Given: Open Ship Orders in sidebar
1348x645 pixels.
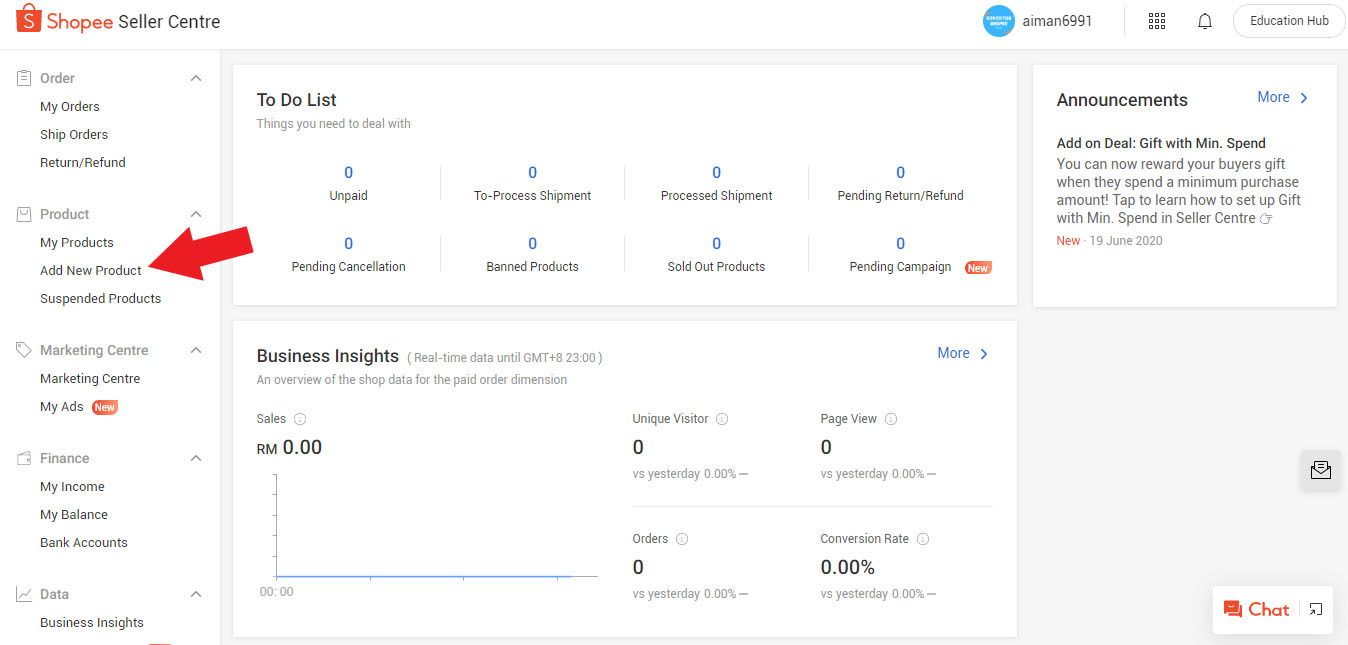Looking at the screenshot, I should (x=74, y=134).
